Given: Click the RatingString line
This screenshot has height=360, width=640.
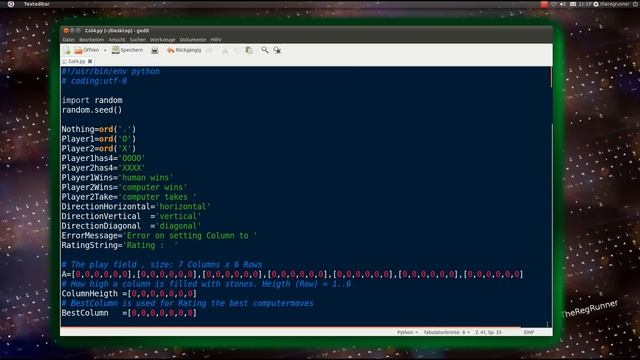Looking at the screenshot, I should coord(120,245).
